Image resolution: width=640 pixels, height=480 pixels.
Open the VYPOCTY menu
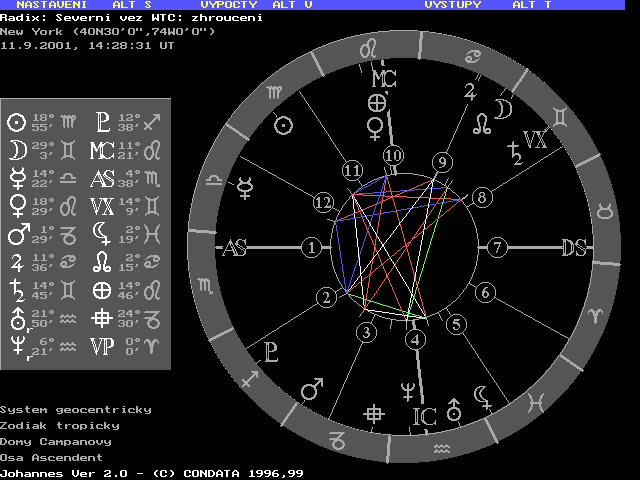pyautogui.click(x=229, y=5)
